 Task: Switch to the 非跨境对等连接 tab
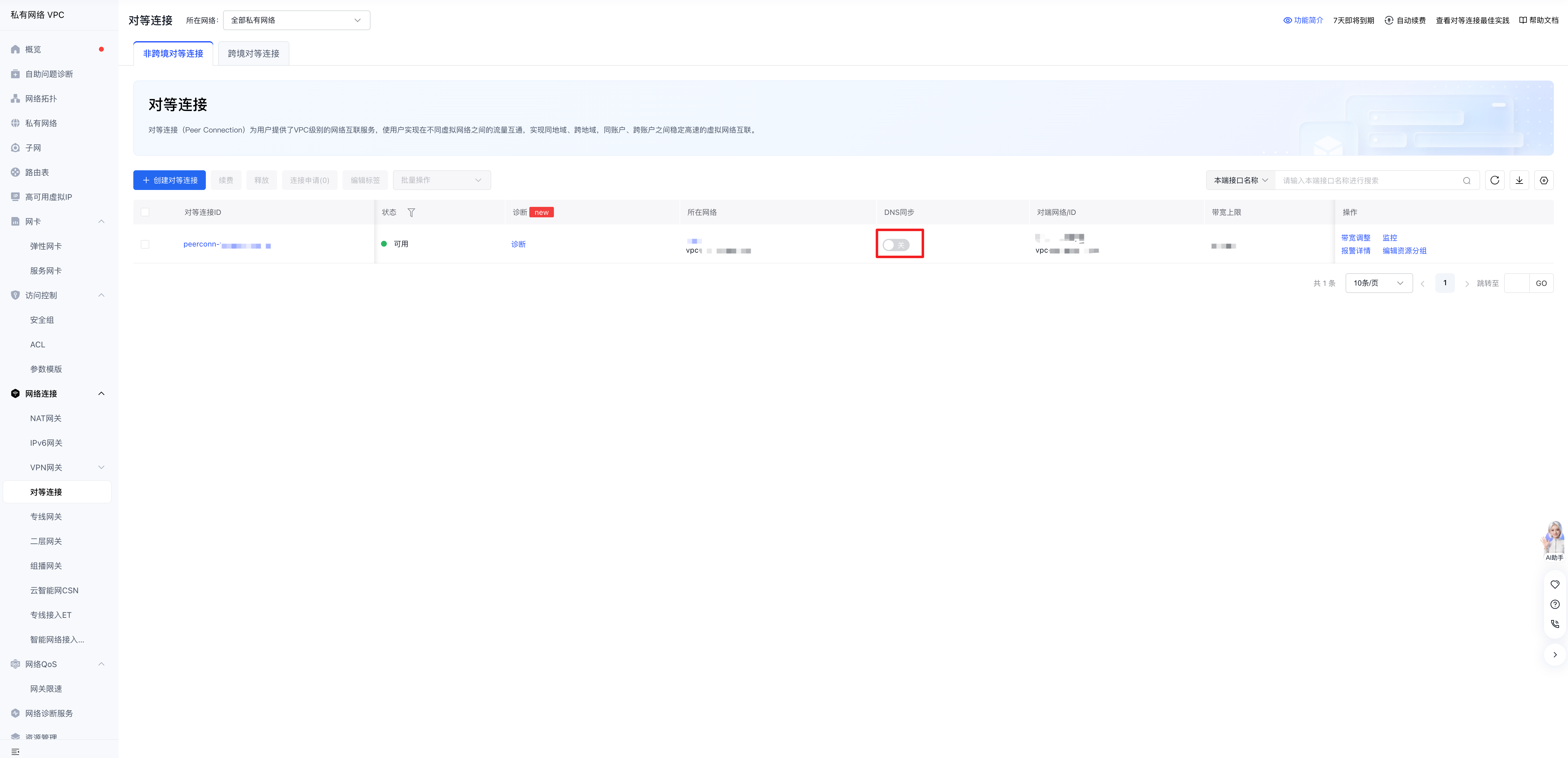173,53
